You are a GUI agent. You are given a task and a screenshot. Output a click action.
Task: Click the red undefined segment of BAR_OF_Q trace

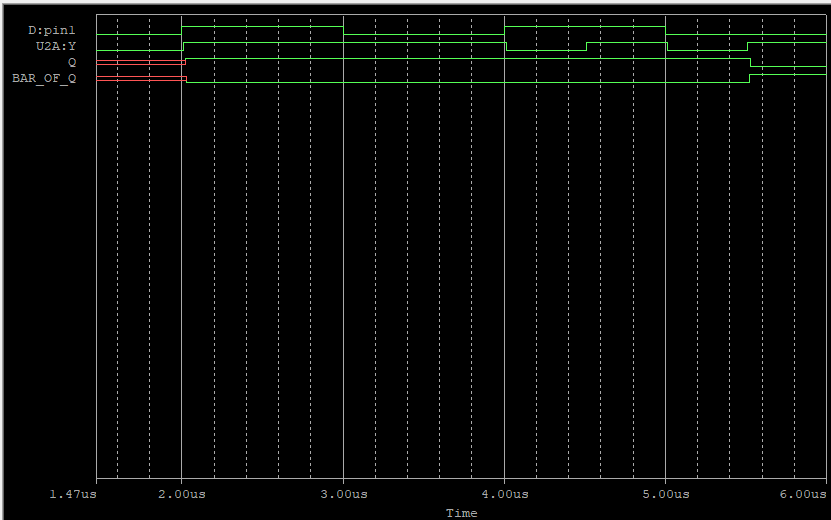coord(141,78)
